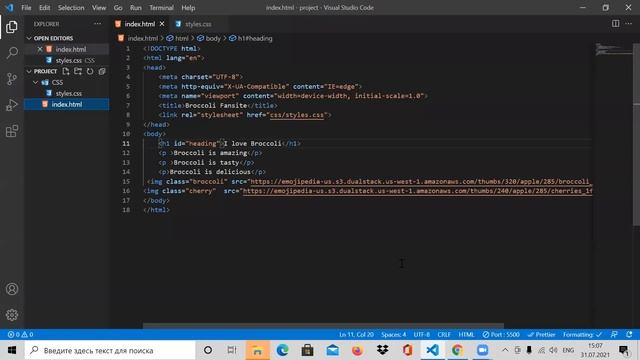Click the vertical editor scrollbar
Viewport: 640px width, 360px height.
pos(636,135)
